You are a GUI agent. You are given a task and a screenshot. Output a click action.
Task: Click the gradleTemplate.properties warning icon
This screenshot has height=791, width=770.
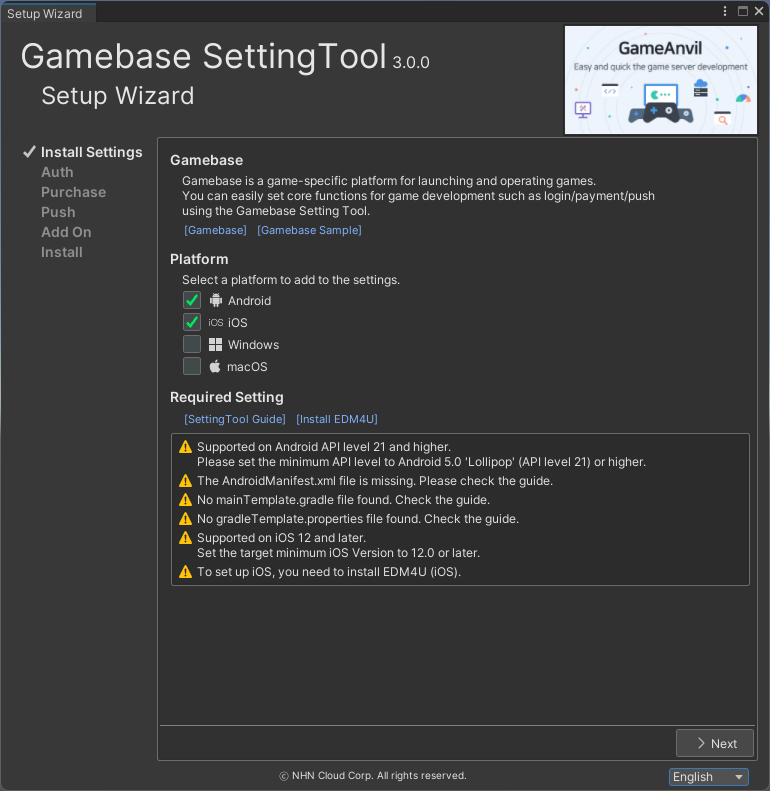coord(186,519)
